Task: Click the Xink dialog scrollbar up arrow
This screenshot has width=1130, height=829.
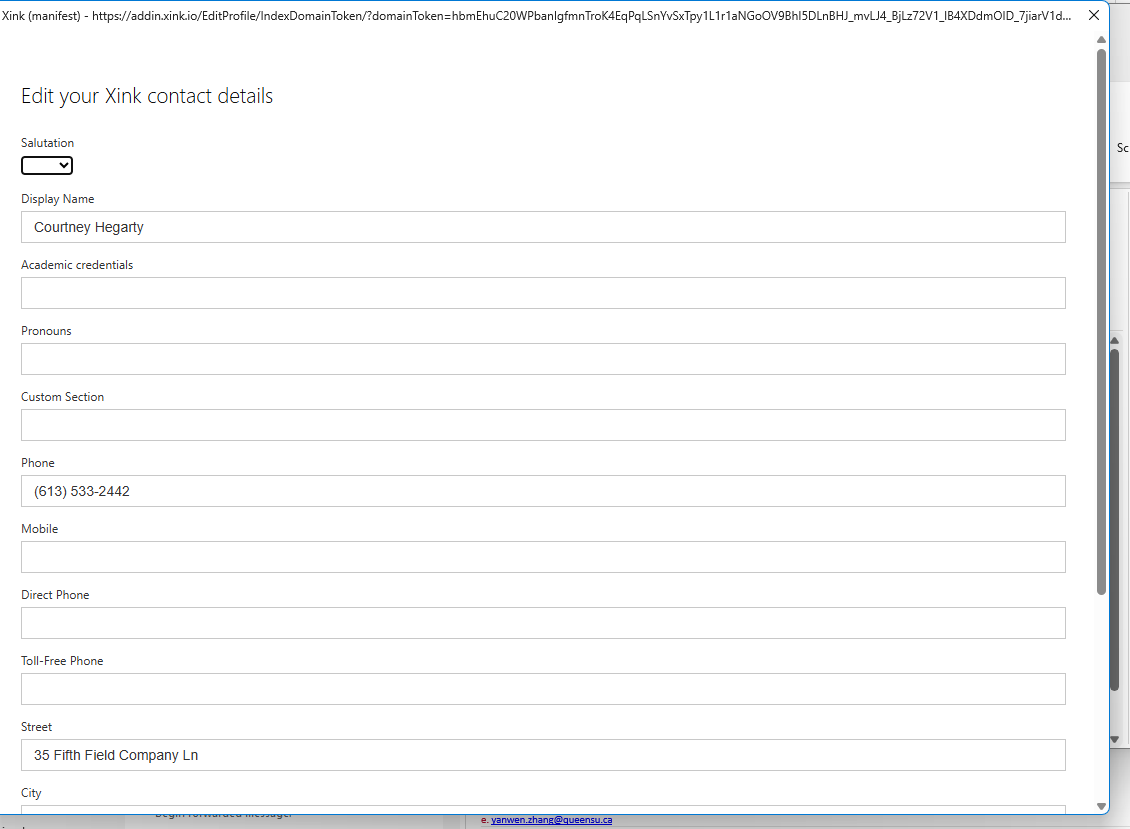Action: tap(1101, 40)
